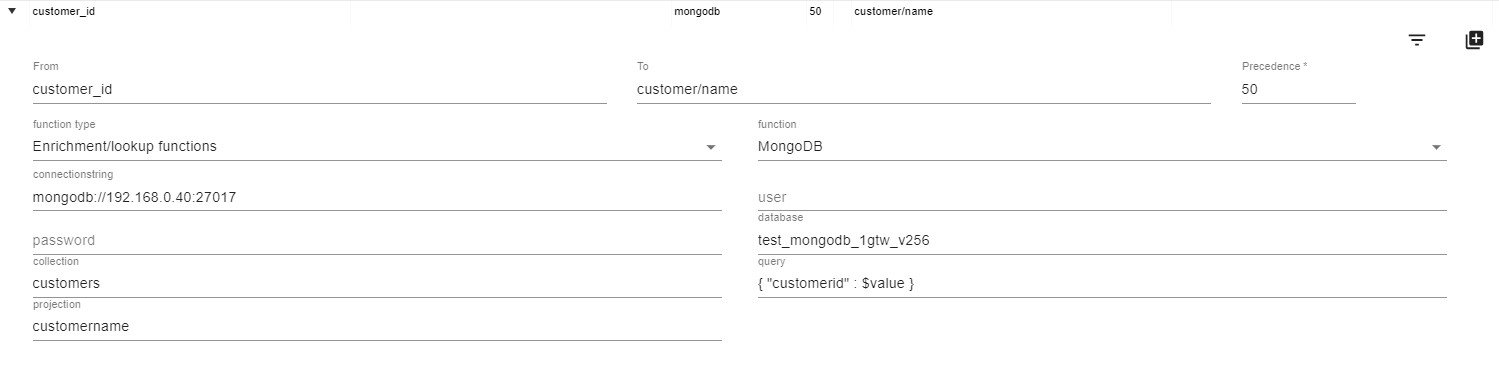
Task: Edit the Precedence field value 50
Action: click(1298, 89)
